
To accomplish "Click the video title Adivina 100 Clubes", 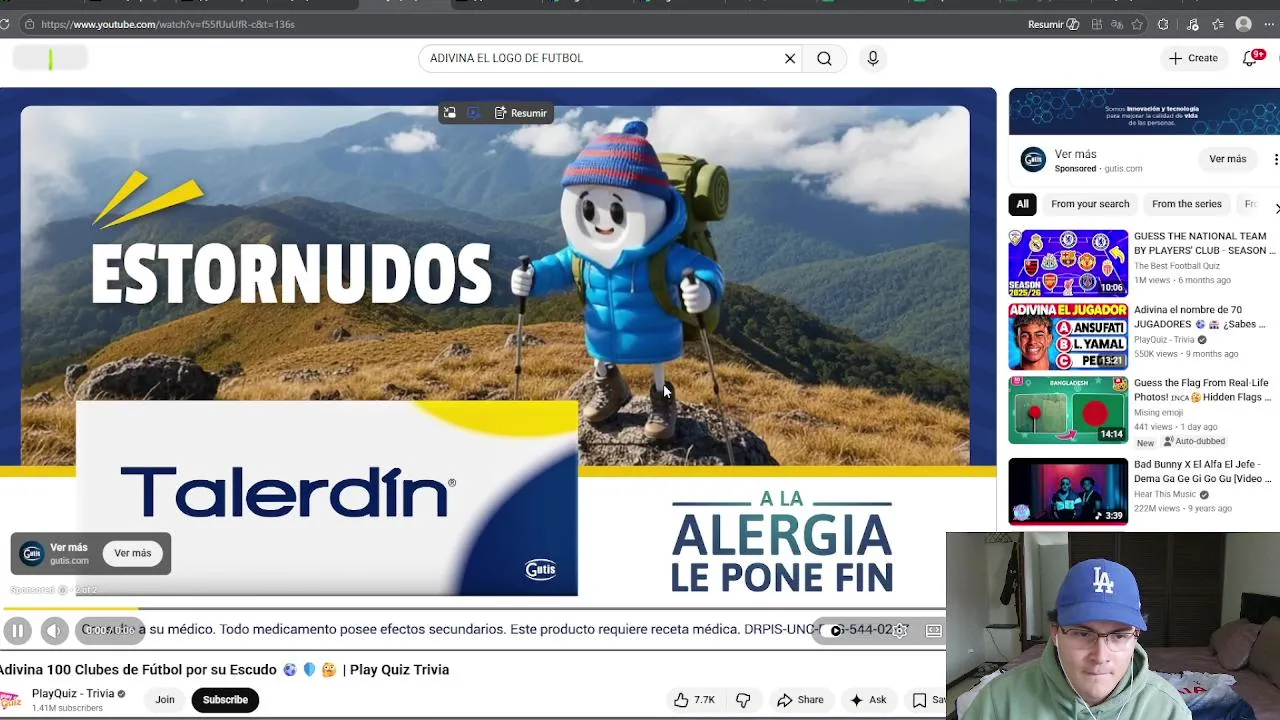I will 224,670.
